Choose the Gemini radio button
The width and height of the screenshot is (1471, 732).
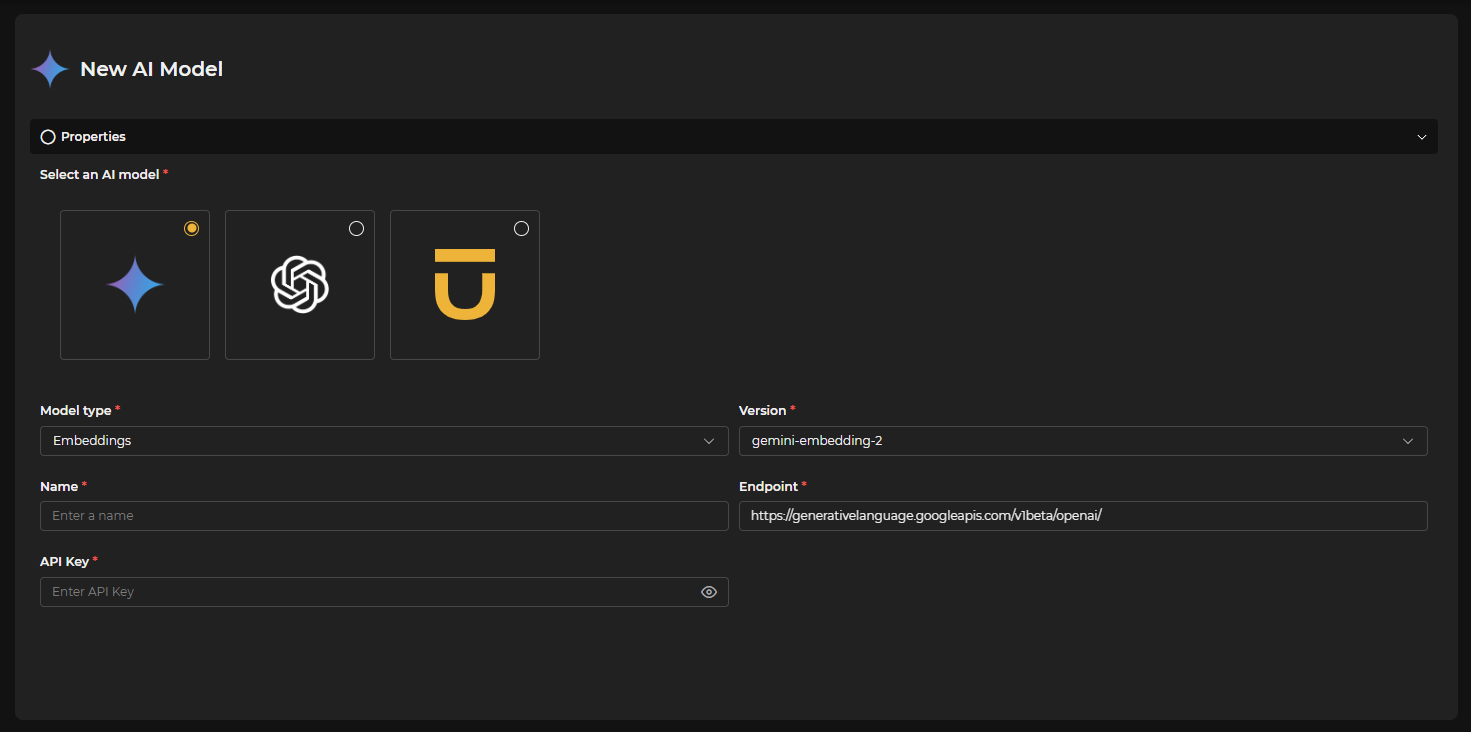192,229
